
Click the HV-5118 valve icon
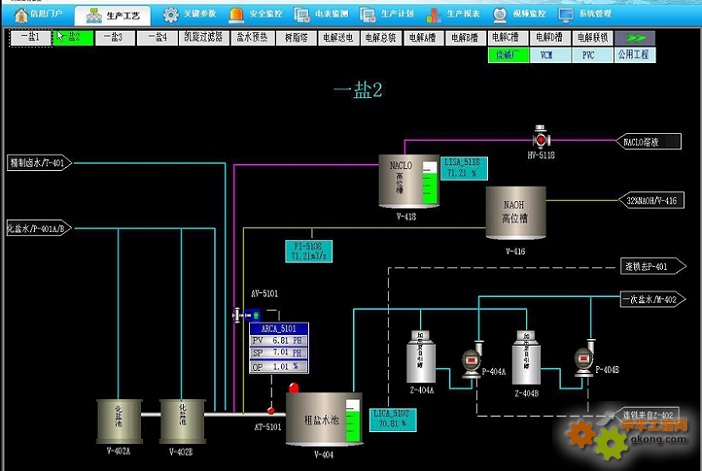(x=541, y=134)
